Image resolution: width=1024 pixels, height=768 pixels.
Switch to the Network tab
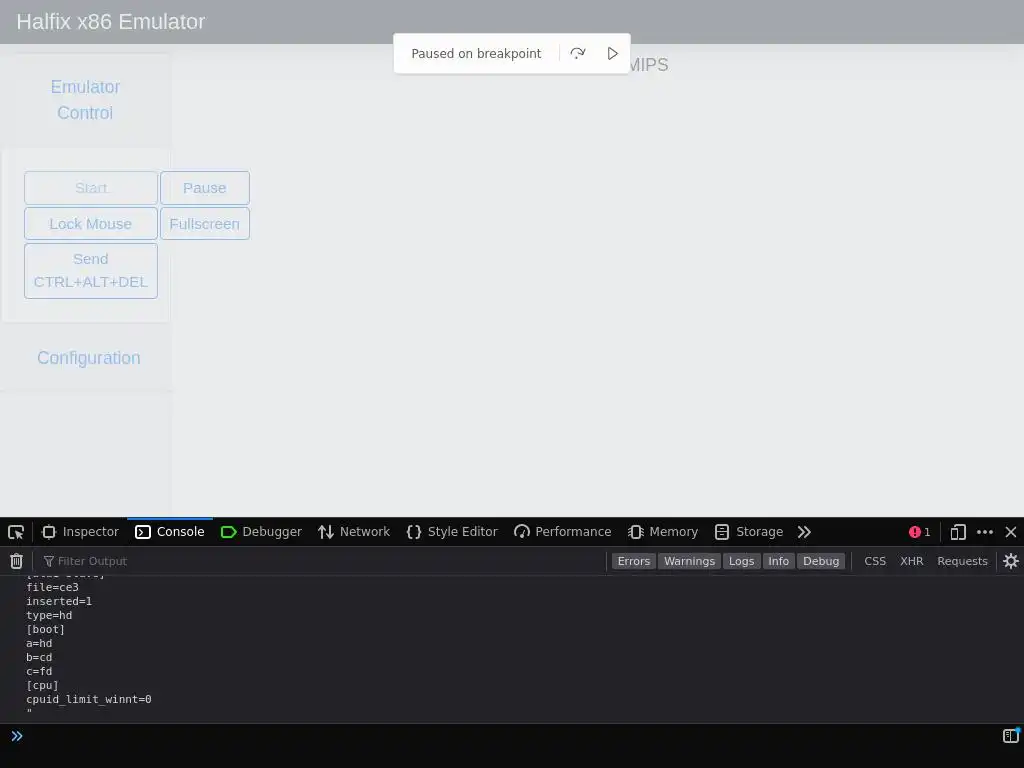pos(354,532)
